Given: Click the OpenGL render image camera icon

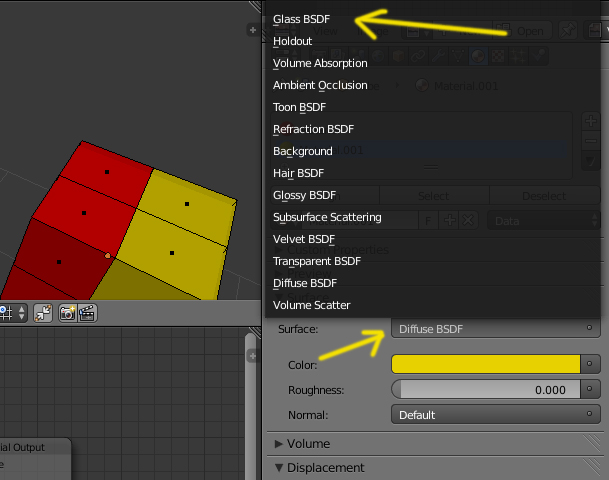Looking at the screenshot, I should pyautogui.click(x=67, y=313).
